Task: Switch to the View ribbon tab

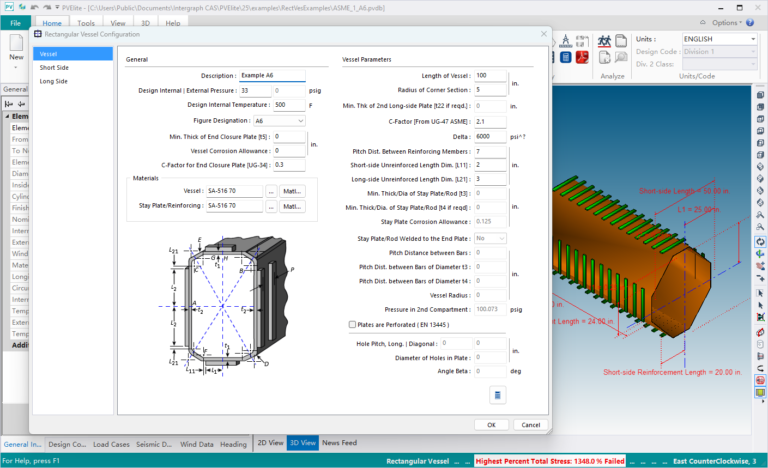Action: (x=118, y=23)
